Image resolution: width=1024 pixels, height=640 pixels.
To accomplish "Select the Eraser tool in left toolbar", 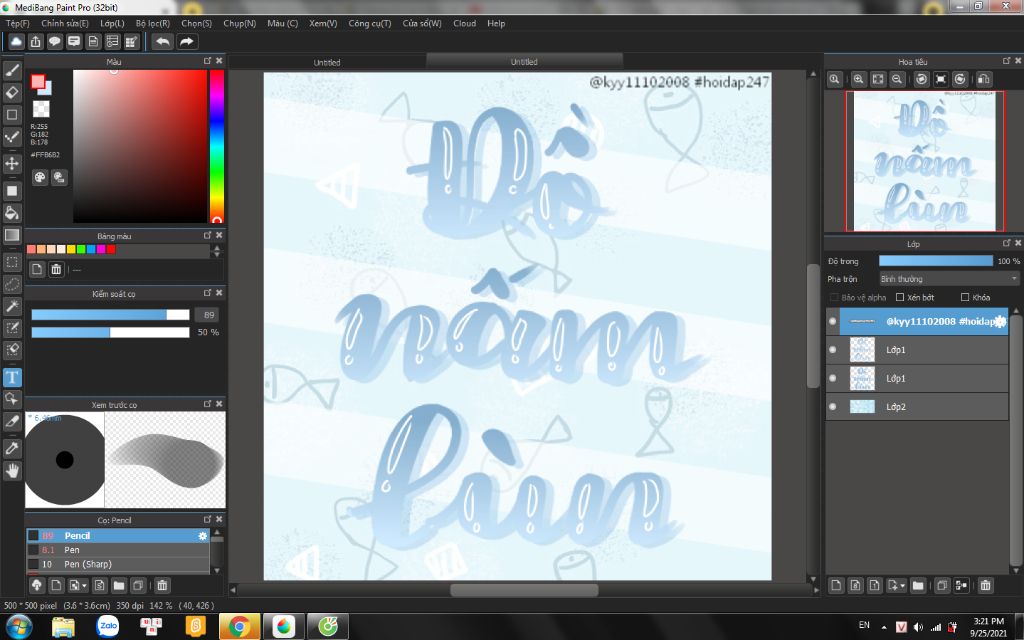I will click(x=12, y=92).
